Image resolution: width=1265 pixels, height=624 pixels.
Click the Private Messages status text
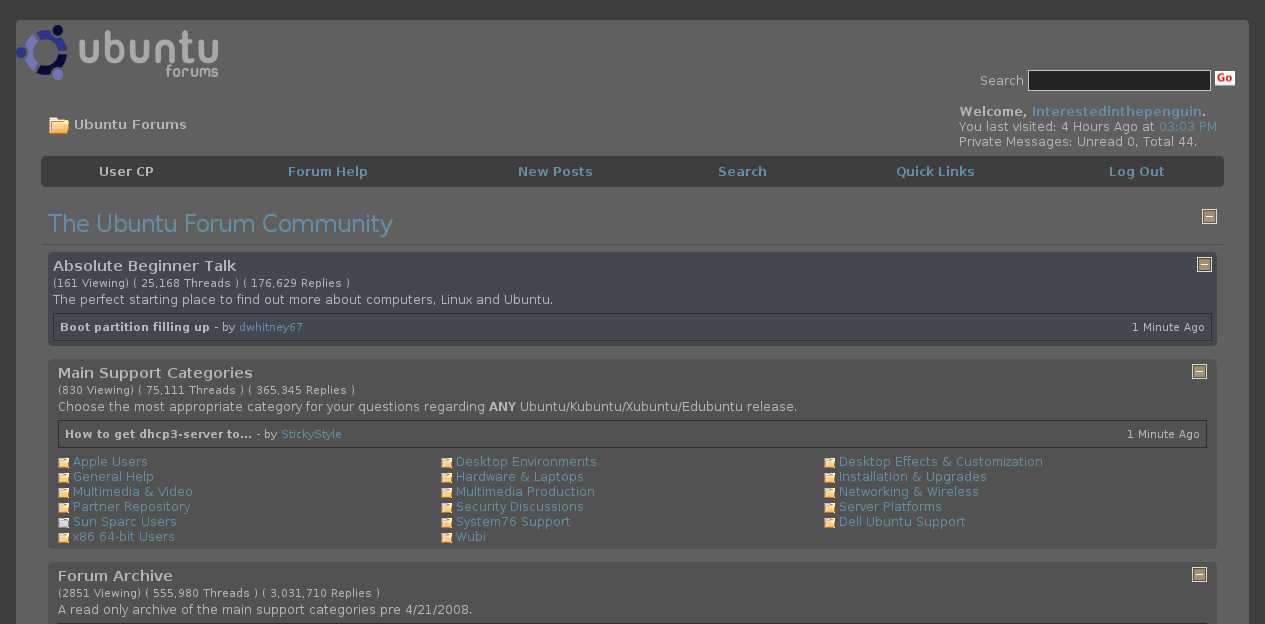pos(1078,142)
